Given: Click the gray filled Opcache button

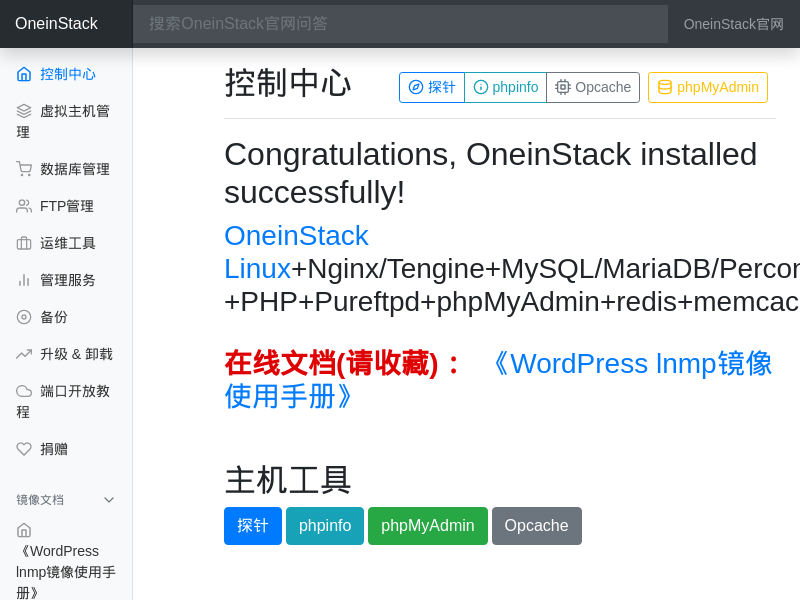Looking at the screenshot, I should [537, 526].
